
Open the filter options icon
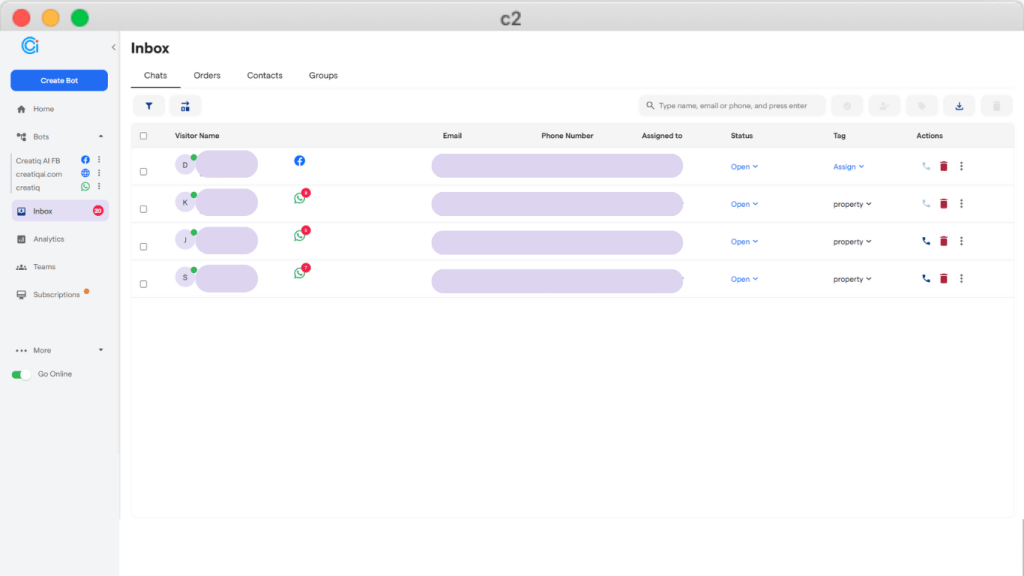148,105
